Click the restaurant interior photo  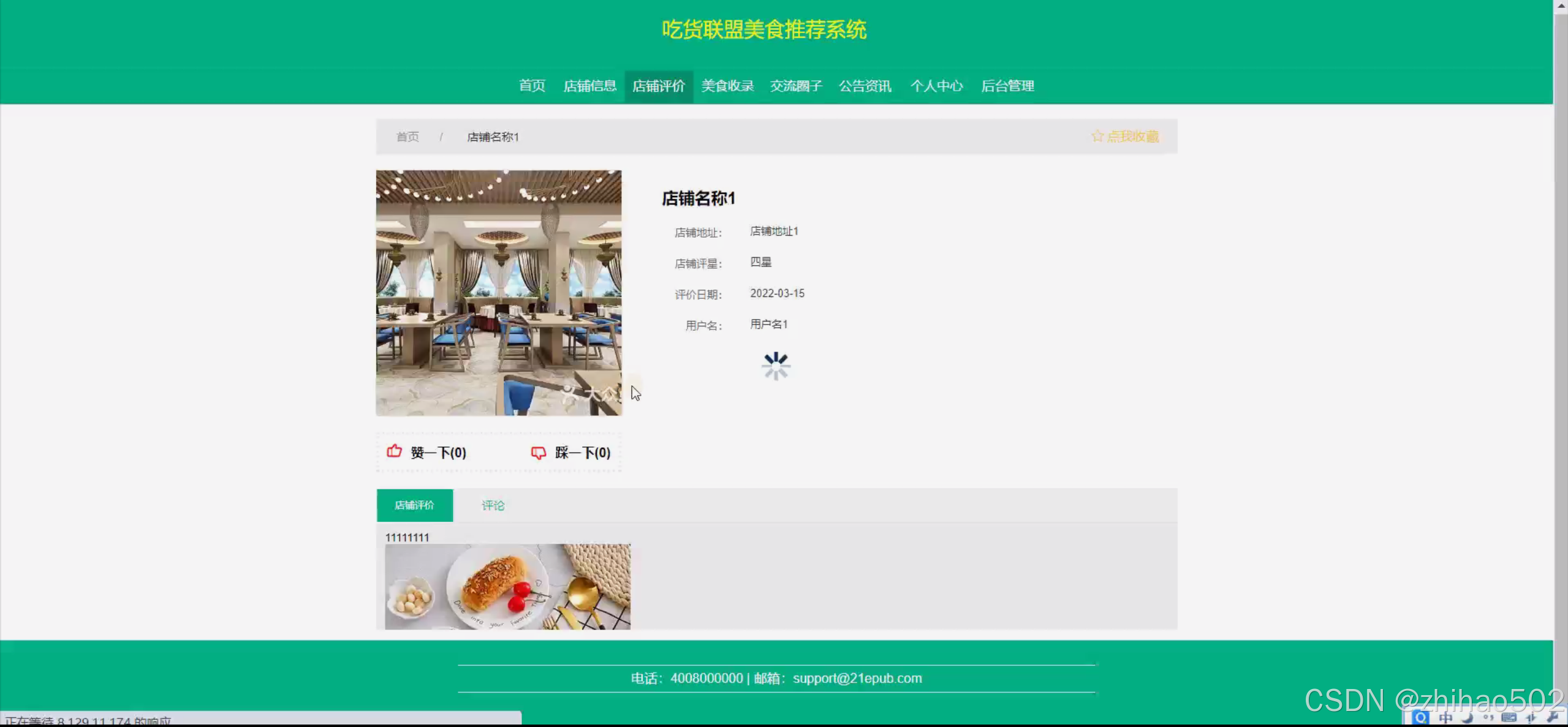(498, 293)
